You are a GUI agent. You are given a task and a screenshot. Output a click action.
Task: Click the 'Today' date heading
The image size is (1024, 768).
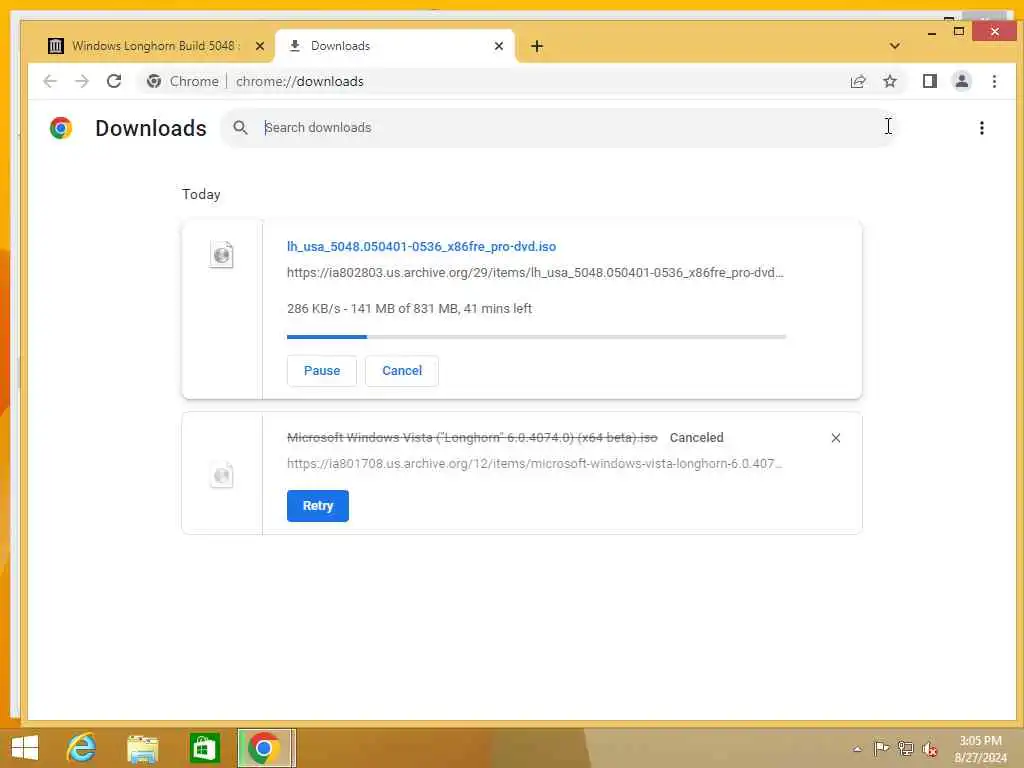click(x=201, y=194)
